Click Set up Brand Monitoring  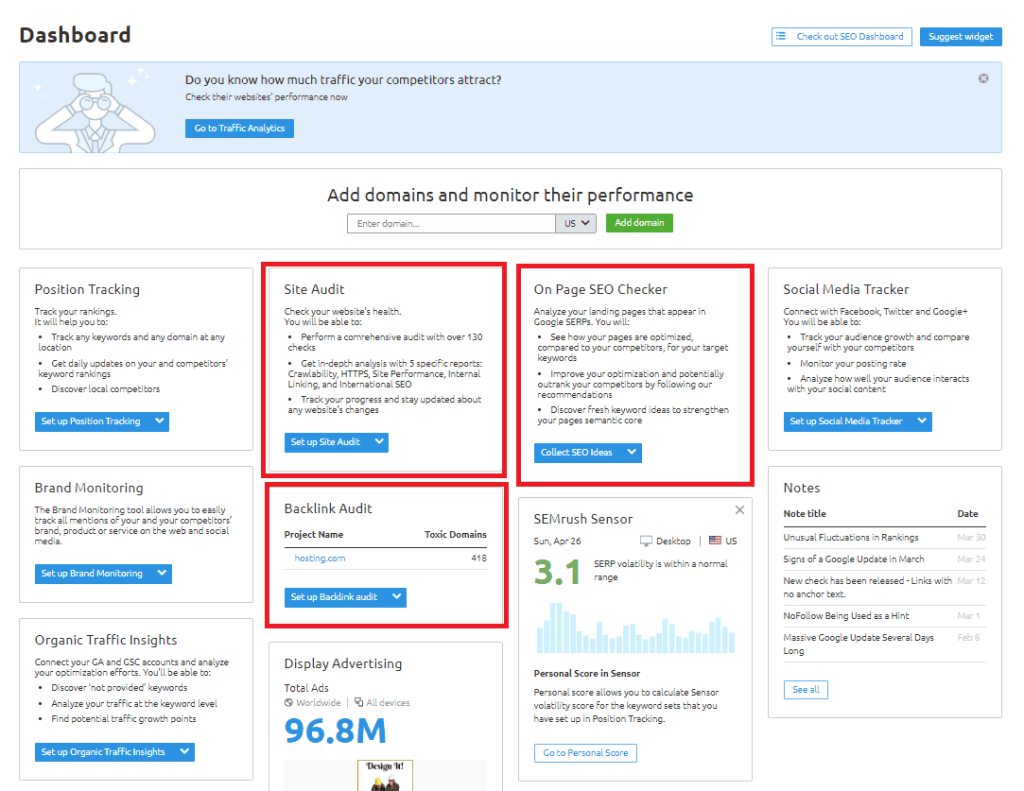(93, 573)
